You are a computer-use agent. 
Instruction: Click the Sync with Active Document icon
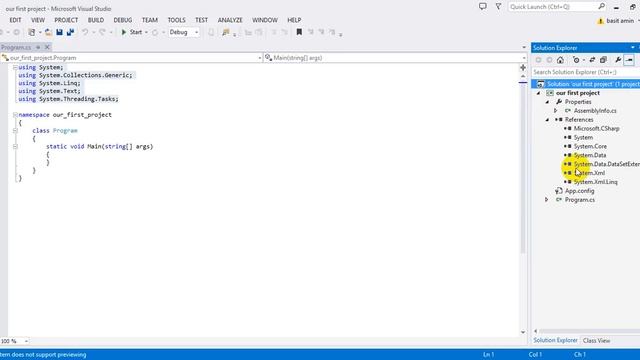pos(592,60)
